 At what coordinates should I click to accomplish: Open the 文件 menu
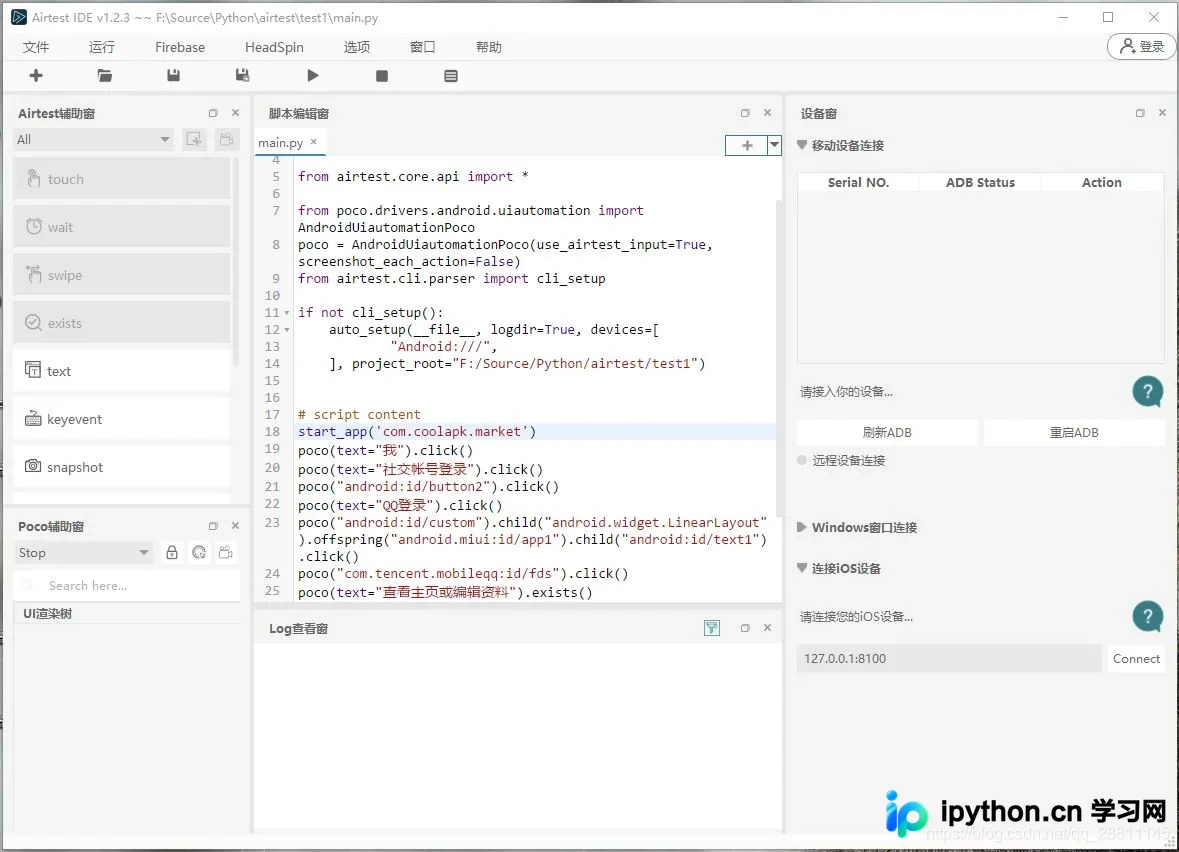35,47
